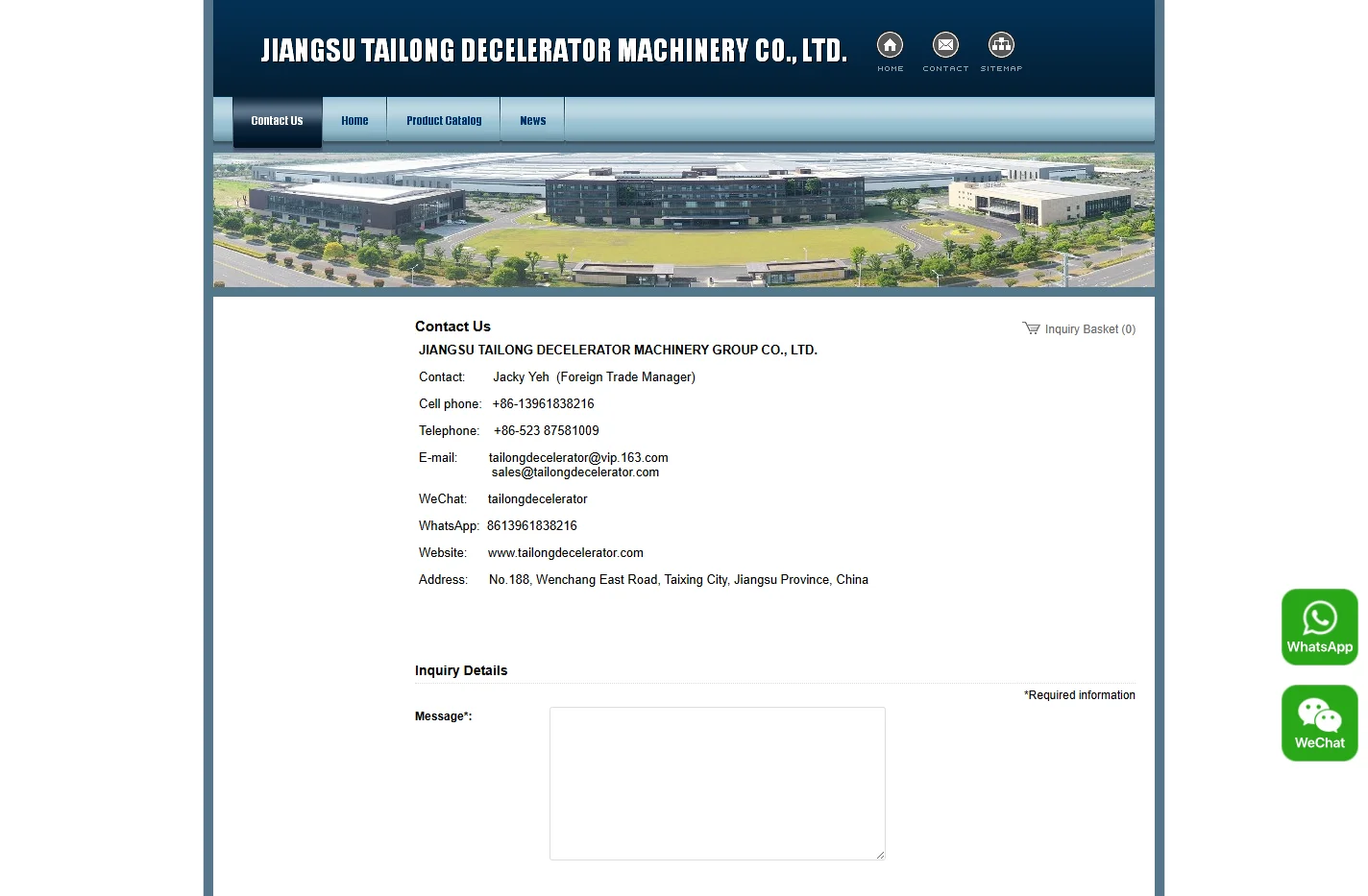
Task: Open the floating WhatsApp button
Action: click(1319, 627)
